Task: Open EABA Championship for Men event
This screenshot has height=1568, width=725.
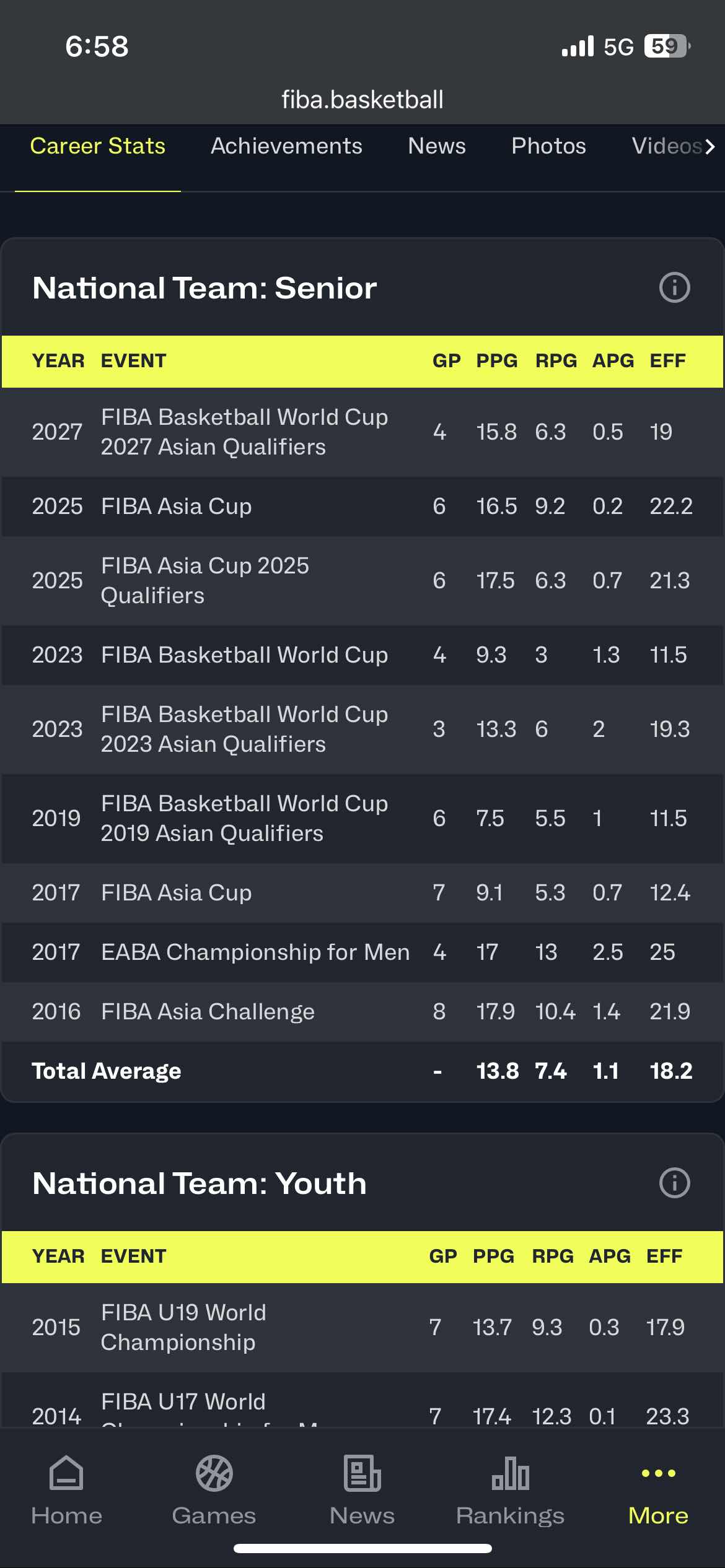Action: coord(255,952)
